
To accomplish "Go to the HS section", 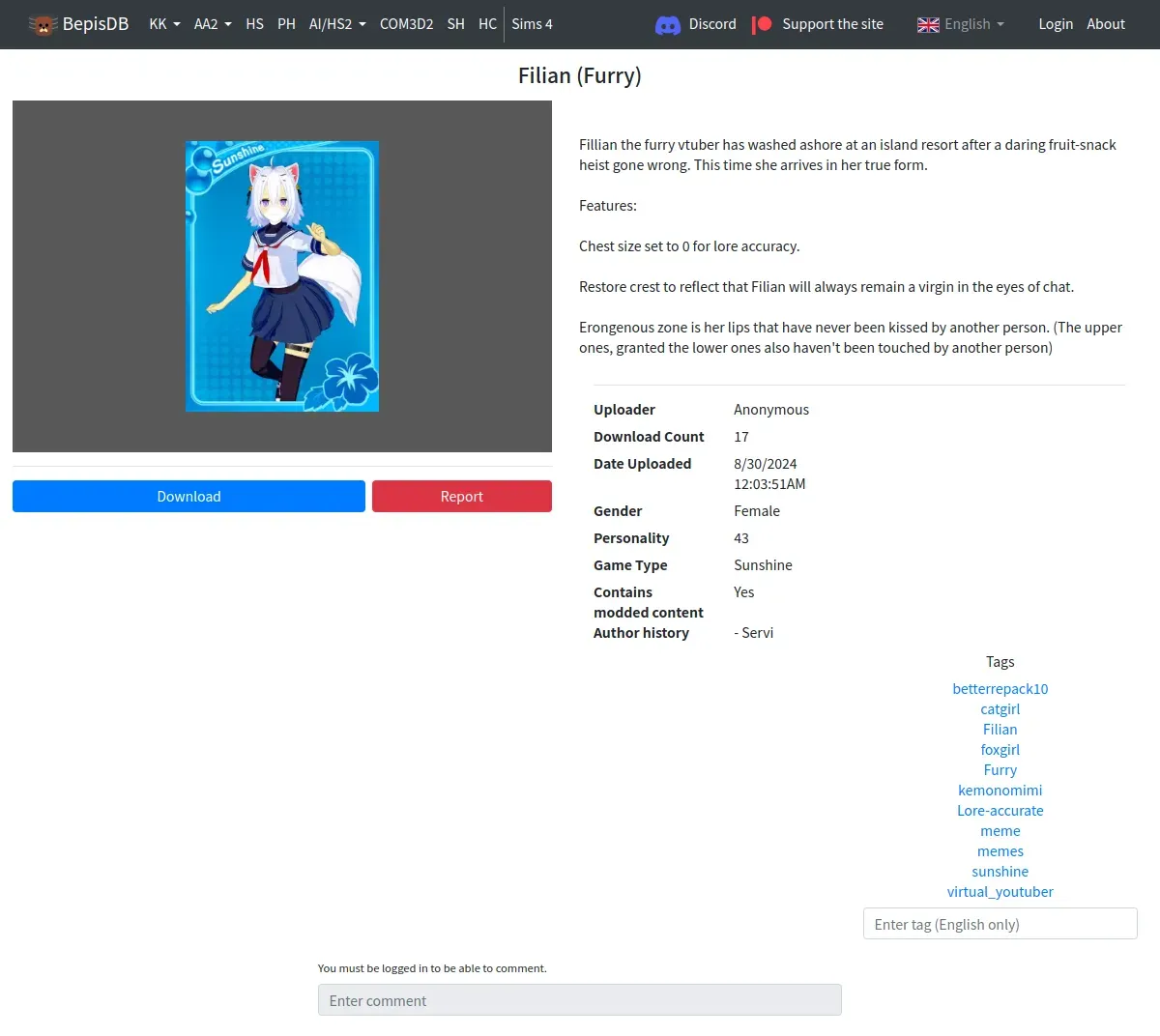I will 254,24.
